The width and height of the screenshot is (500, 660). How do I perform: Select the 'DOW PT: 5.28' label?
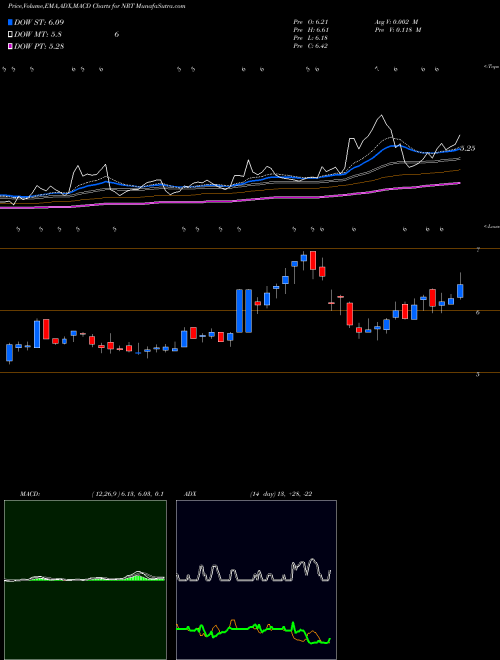click(39, 46)
